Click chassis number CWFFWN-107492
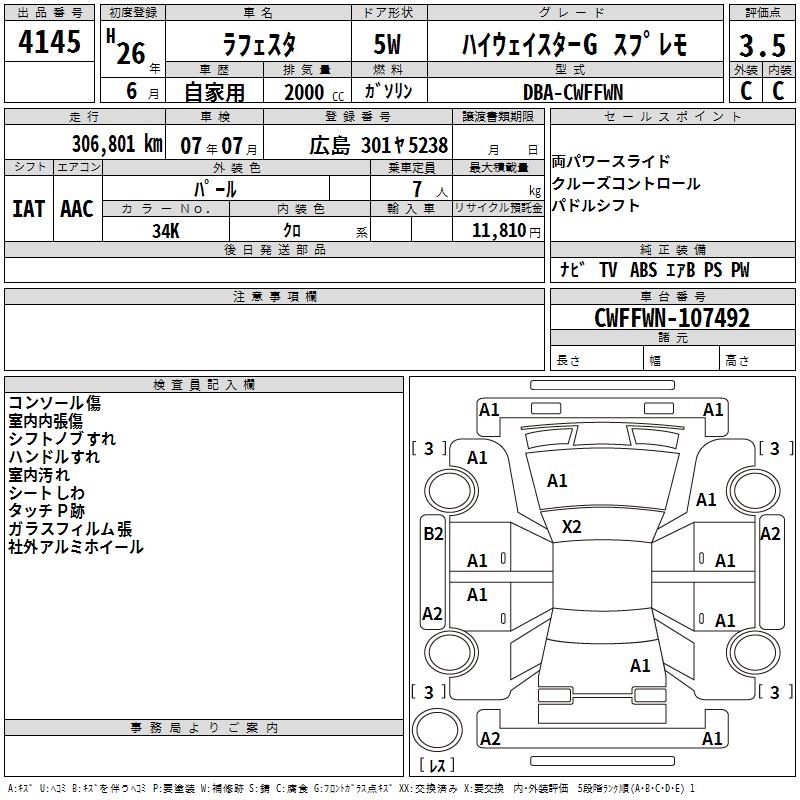 tap(672, 317)
